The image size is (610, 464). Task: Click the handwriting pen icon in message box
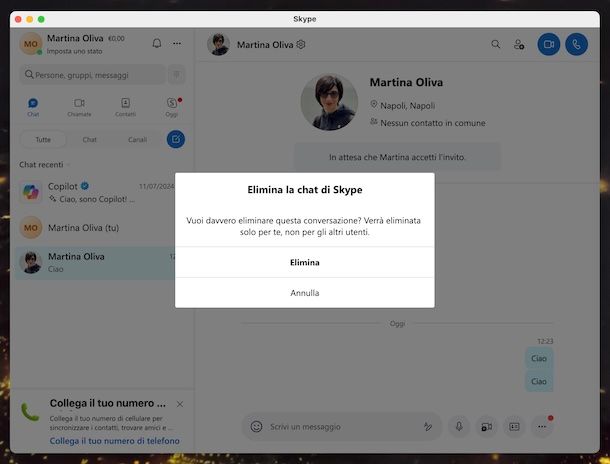pyautogui.click(x=428, y=427)
